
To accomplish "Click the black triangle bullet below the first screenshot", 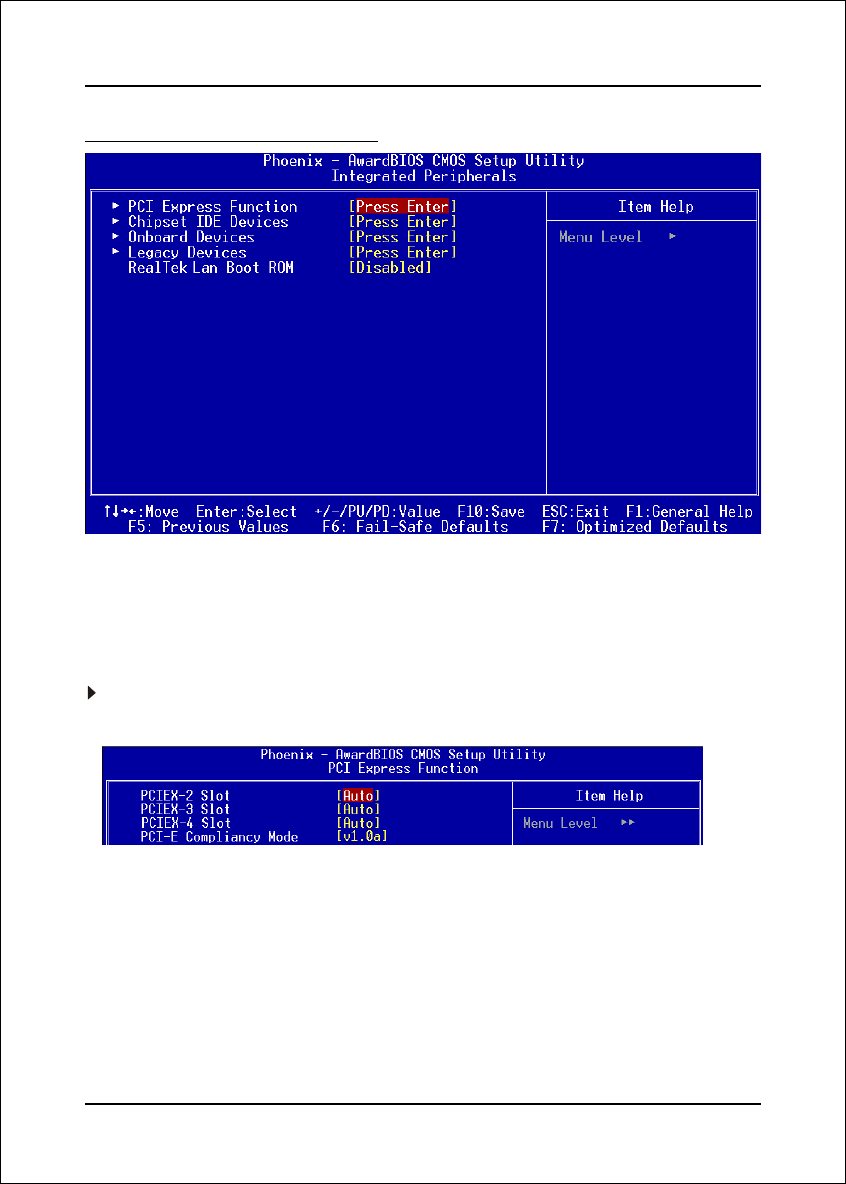I will tap(92, 693).
